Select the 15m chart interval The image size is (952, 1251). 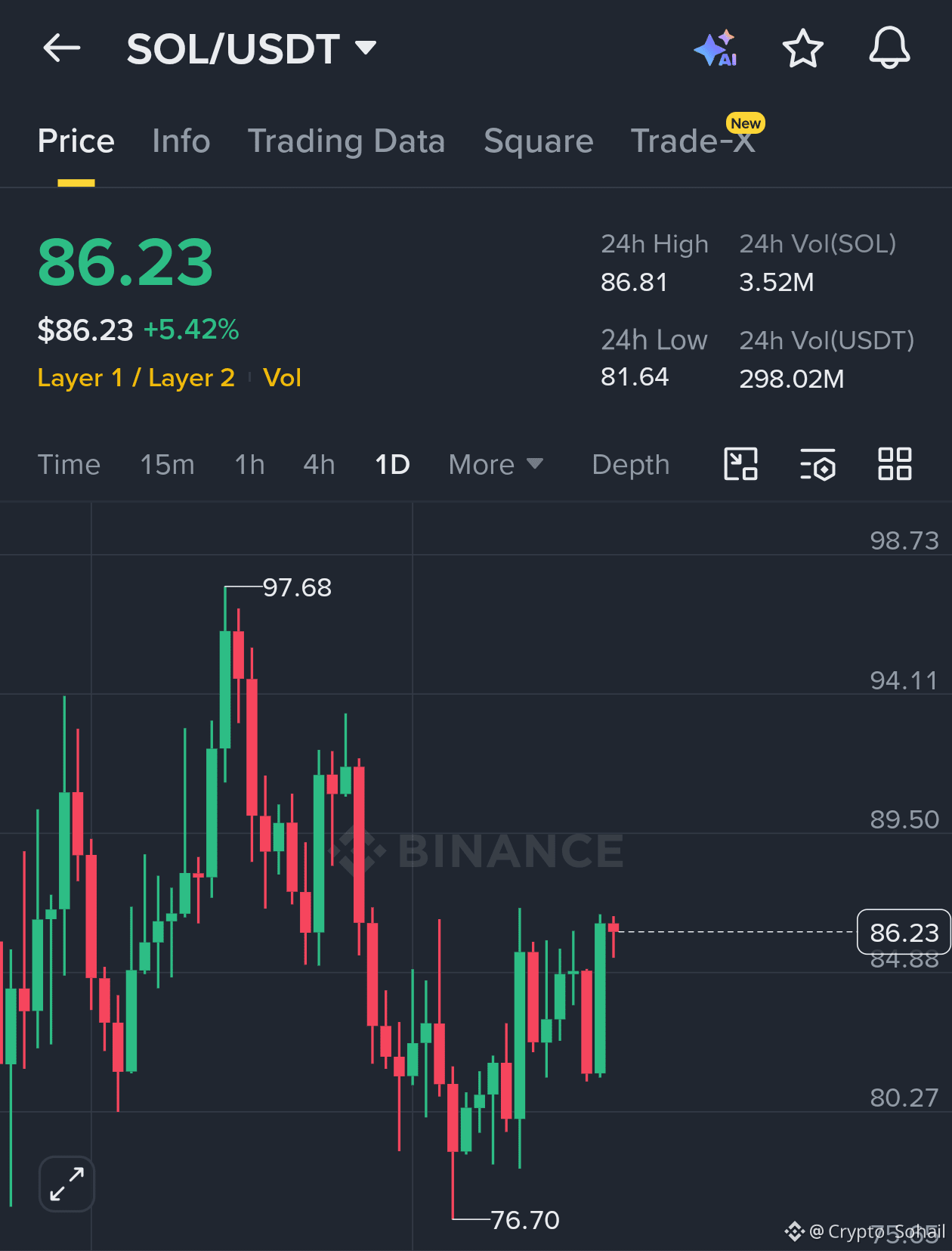click(x=168, y=464)
